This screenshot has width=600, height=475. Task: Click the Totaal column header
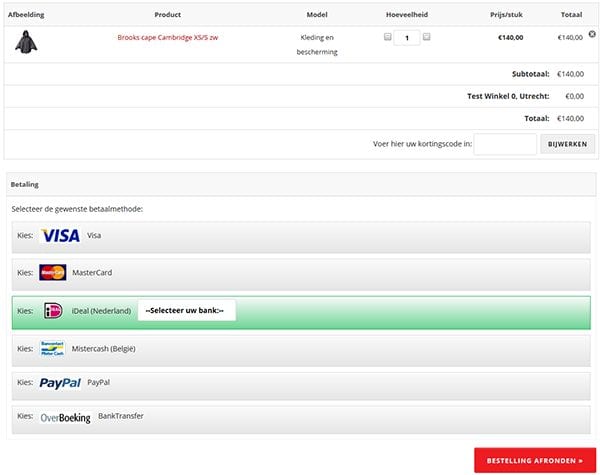(x=572, y=15)
